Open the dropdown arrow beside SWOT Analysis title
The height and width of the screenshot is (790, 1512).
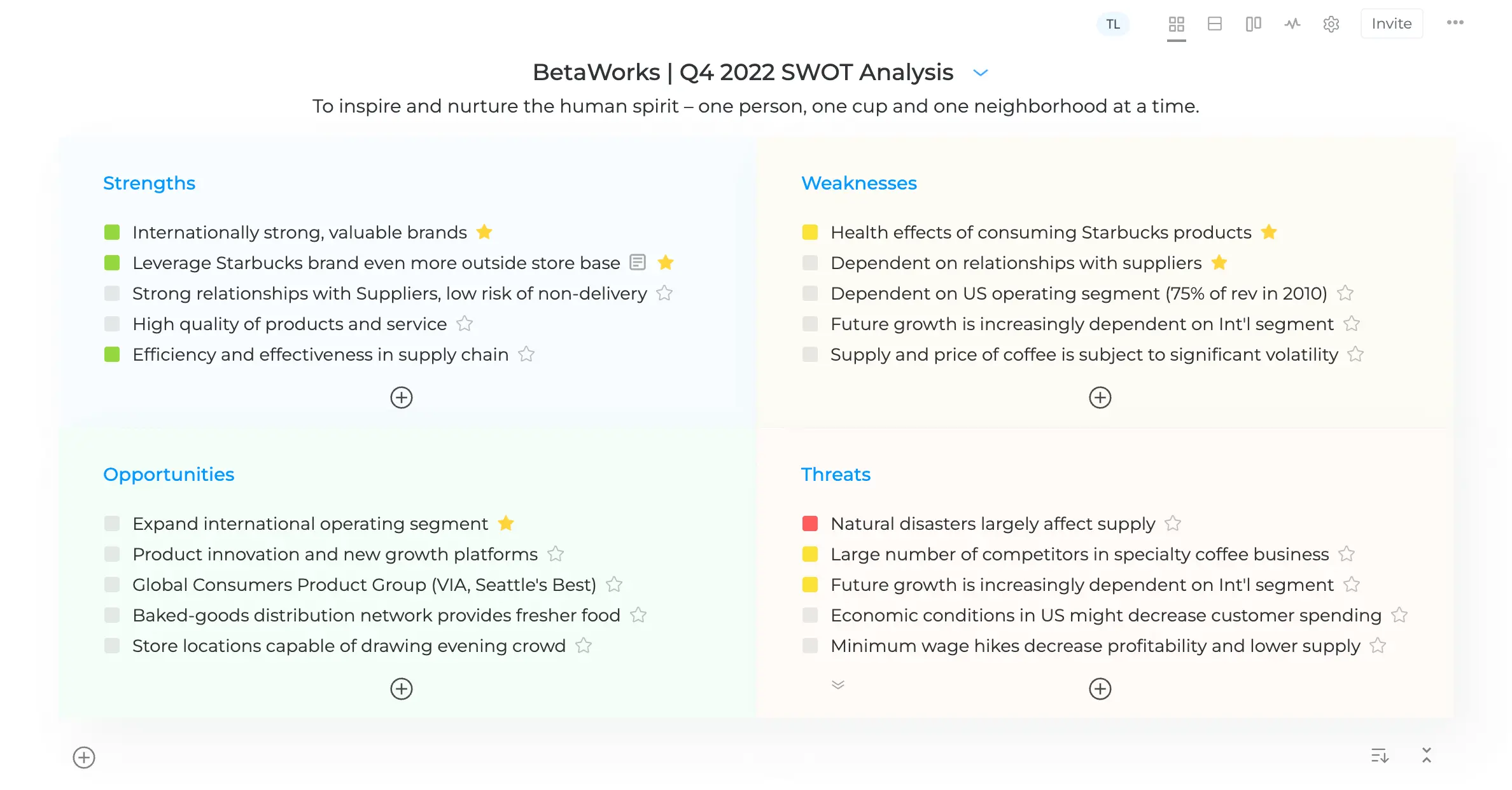[981, 73]
